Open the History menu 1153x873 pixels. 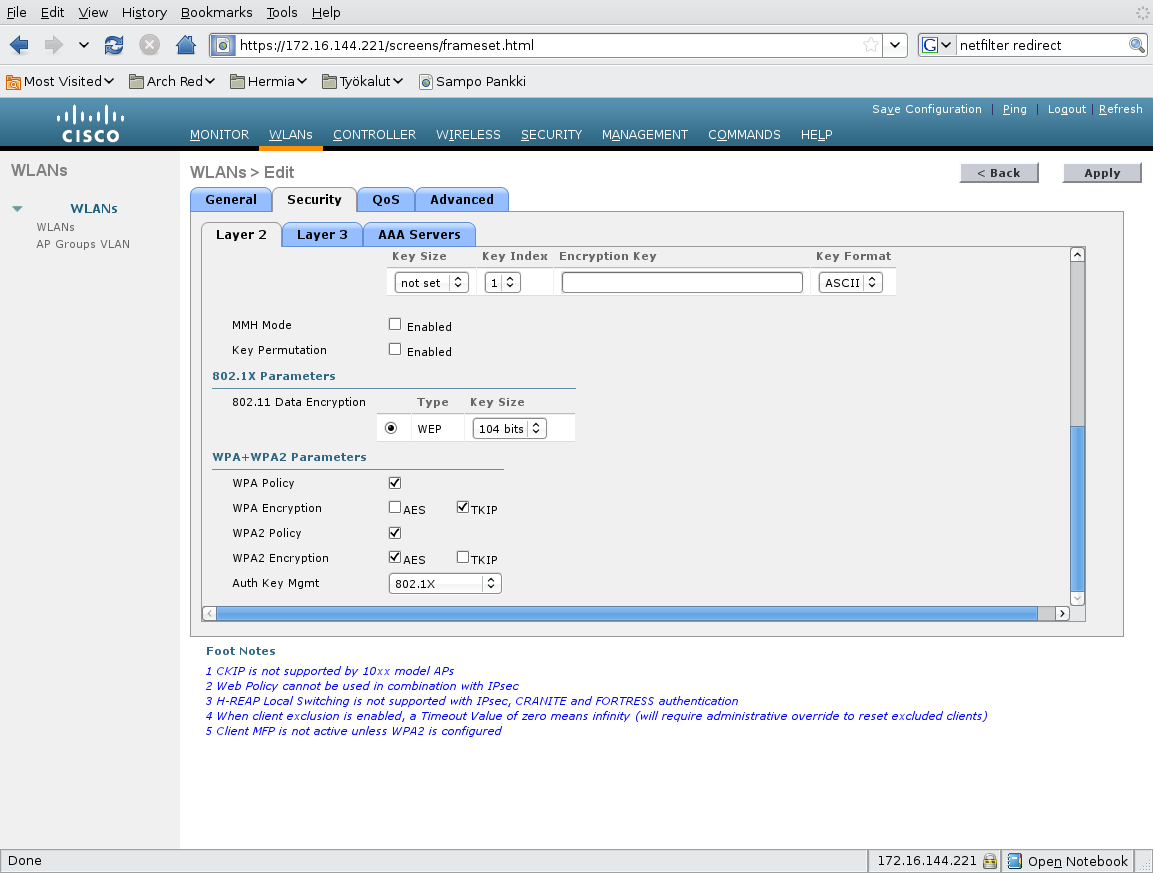point(144,13)
